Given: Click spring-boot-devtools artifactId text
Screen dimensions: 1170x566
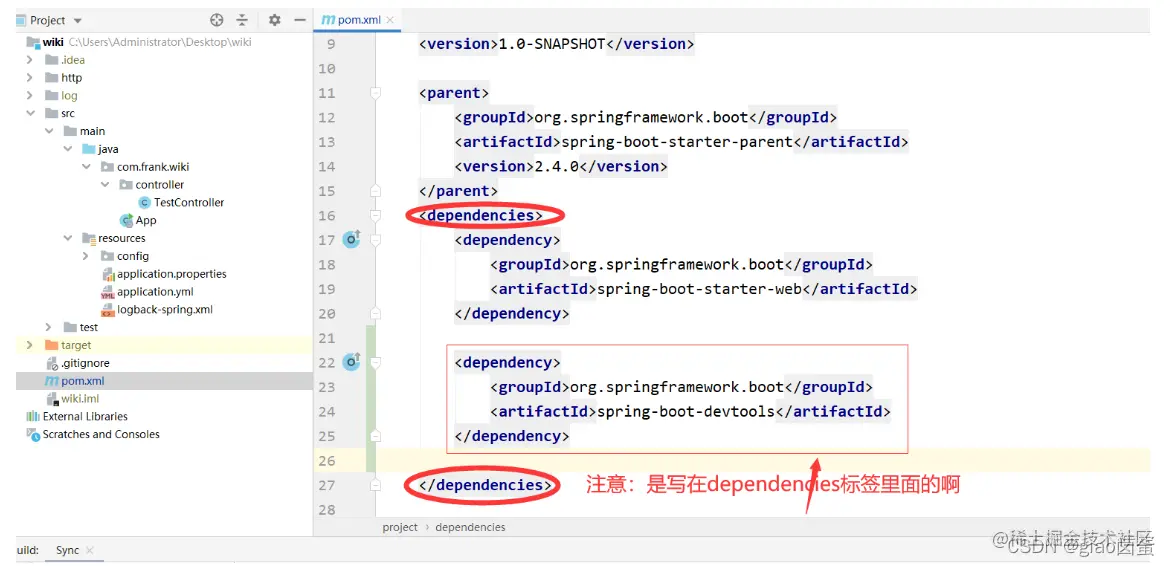Looking at the screenshot, I should point(686,412).
